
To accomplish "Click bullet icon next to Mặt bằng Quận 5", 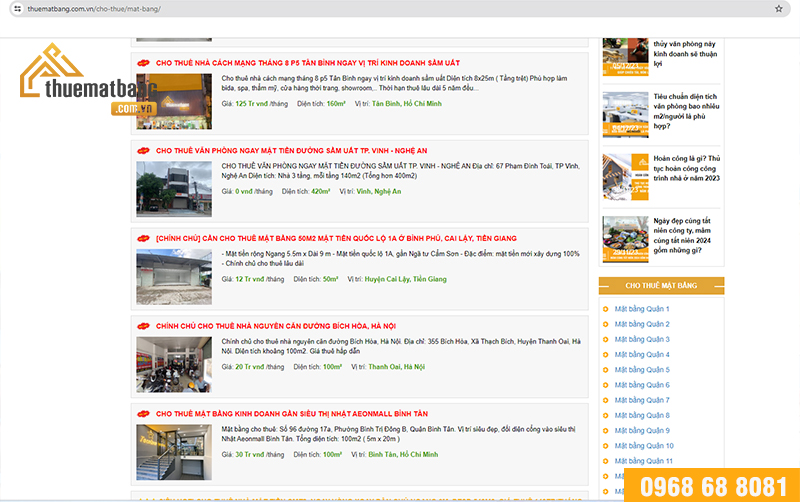I will point(606,370).
